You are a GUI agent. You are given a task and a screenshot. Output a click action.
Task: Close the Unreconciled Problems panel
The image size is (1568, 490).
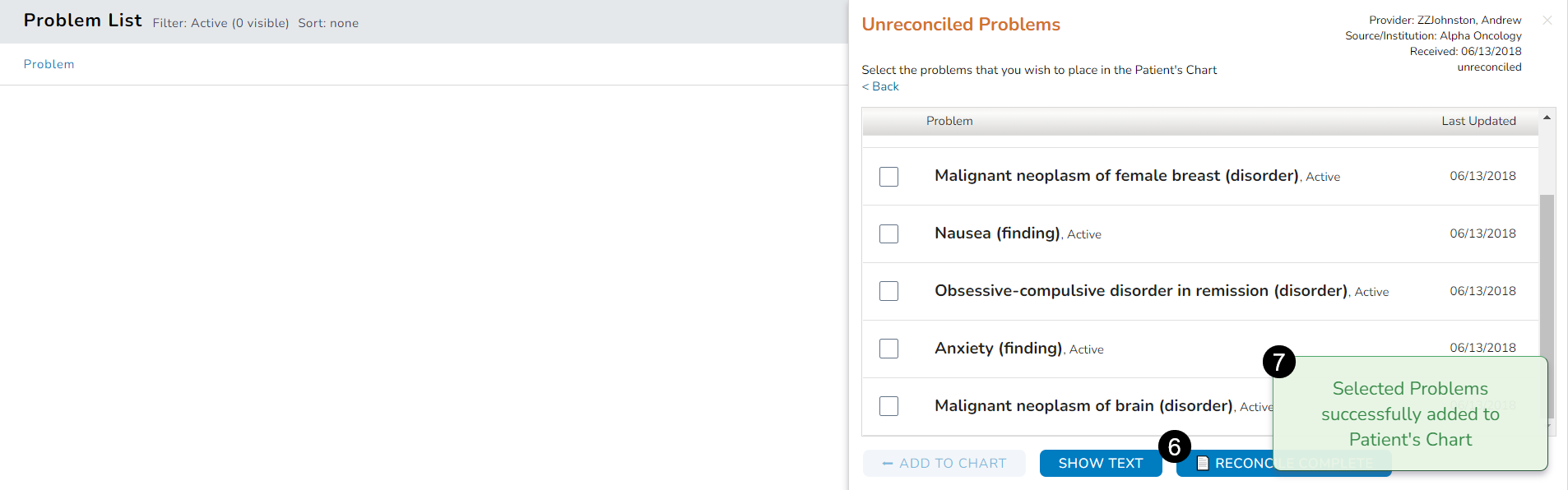click(1547, 21)
